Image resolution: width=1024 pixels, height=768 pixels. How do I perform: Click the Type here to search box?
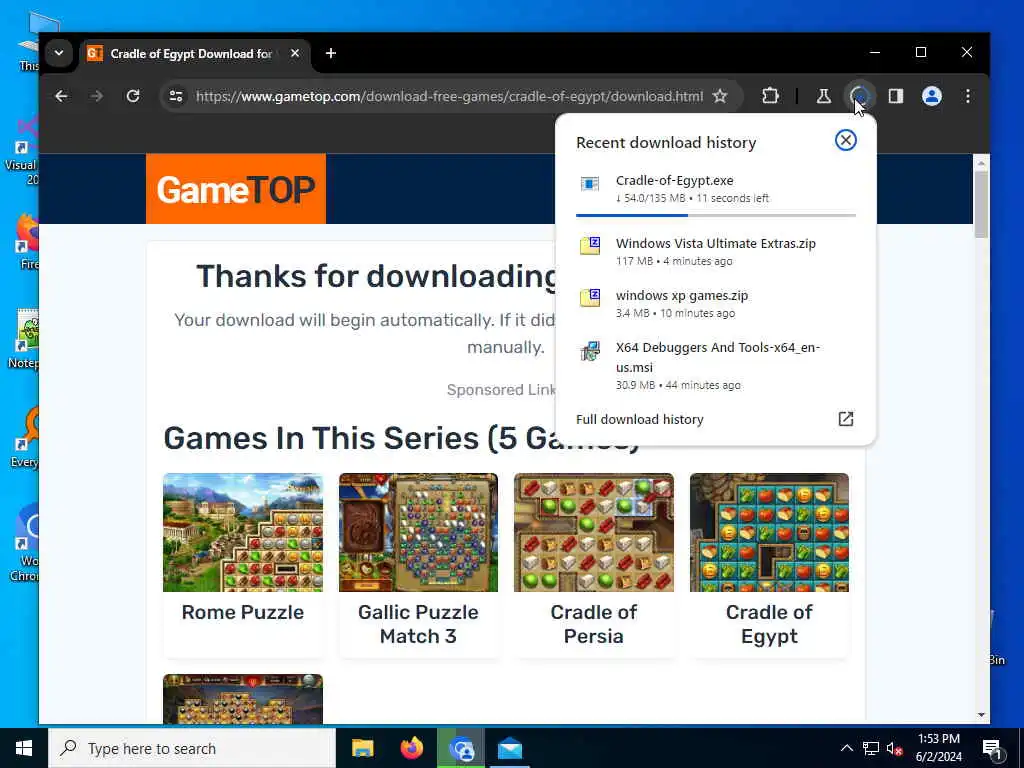pos(192,748)
